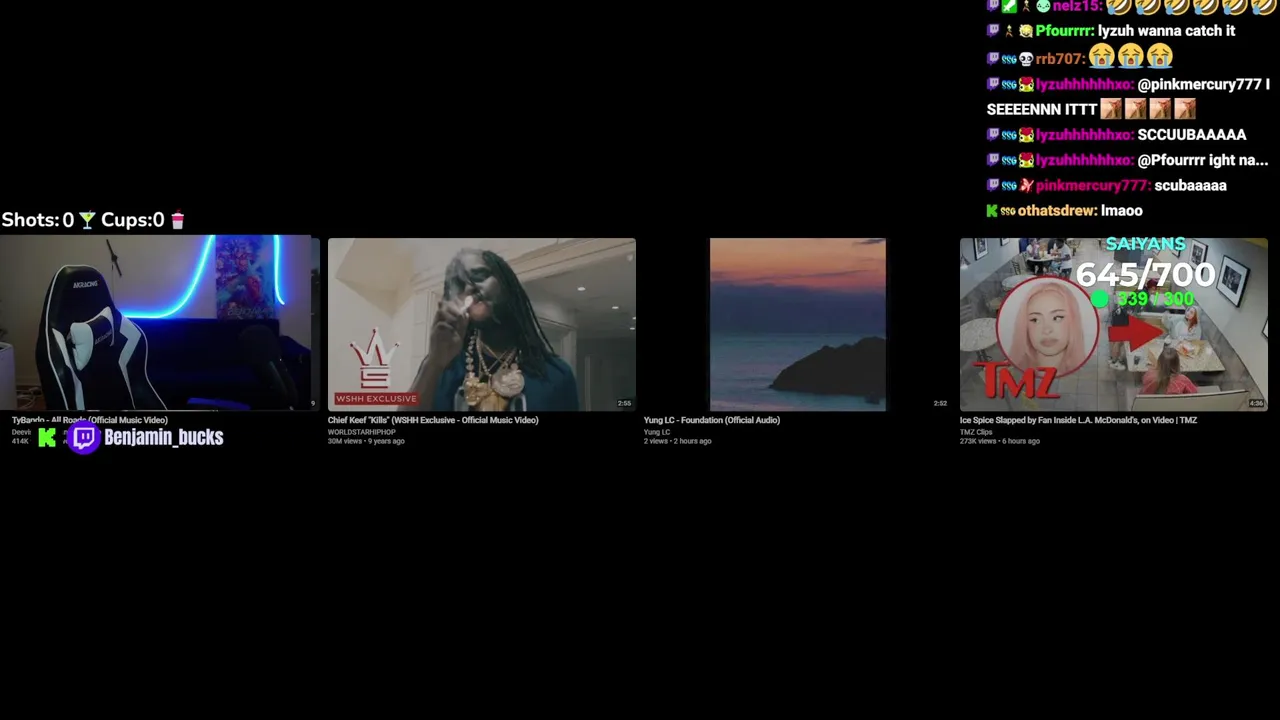This screenshot has height=720, width=1280.
Task: Click username pinkmercury777 in chat
Action: pyautogui.click(x=1091, y=185)
